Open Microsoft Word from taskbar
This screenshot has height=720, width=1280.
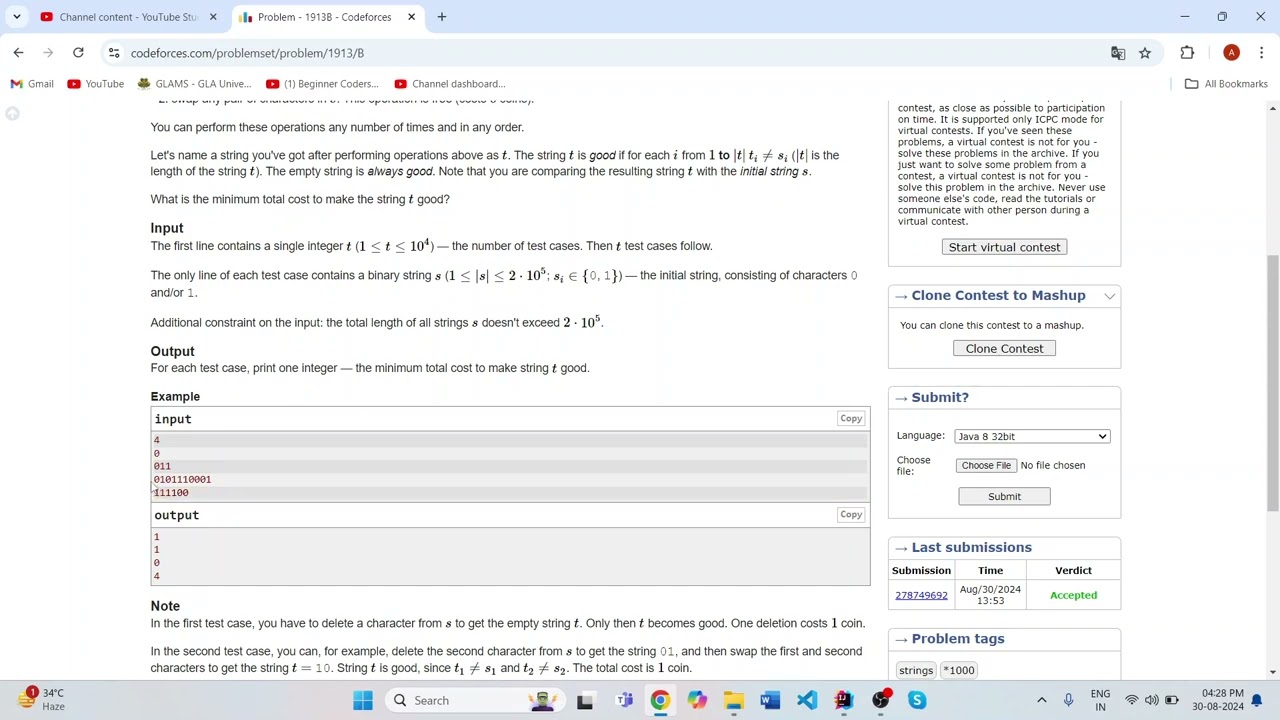point(770,701)
